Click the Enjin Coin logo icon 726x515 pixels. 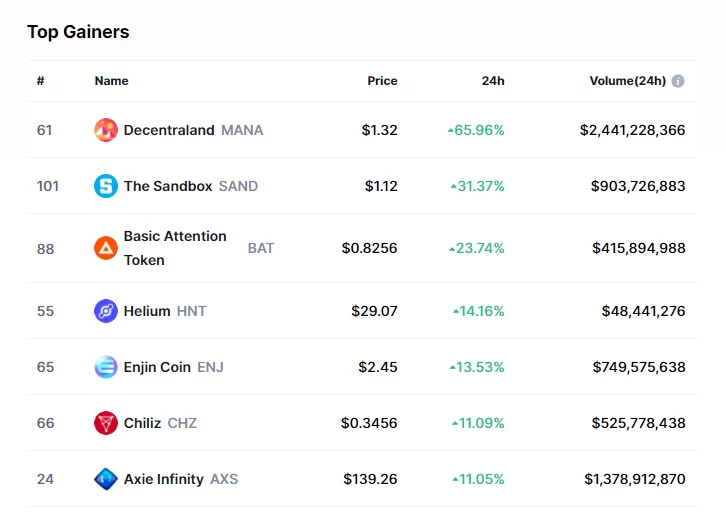tap(106, 367)
